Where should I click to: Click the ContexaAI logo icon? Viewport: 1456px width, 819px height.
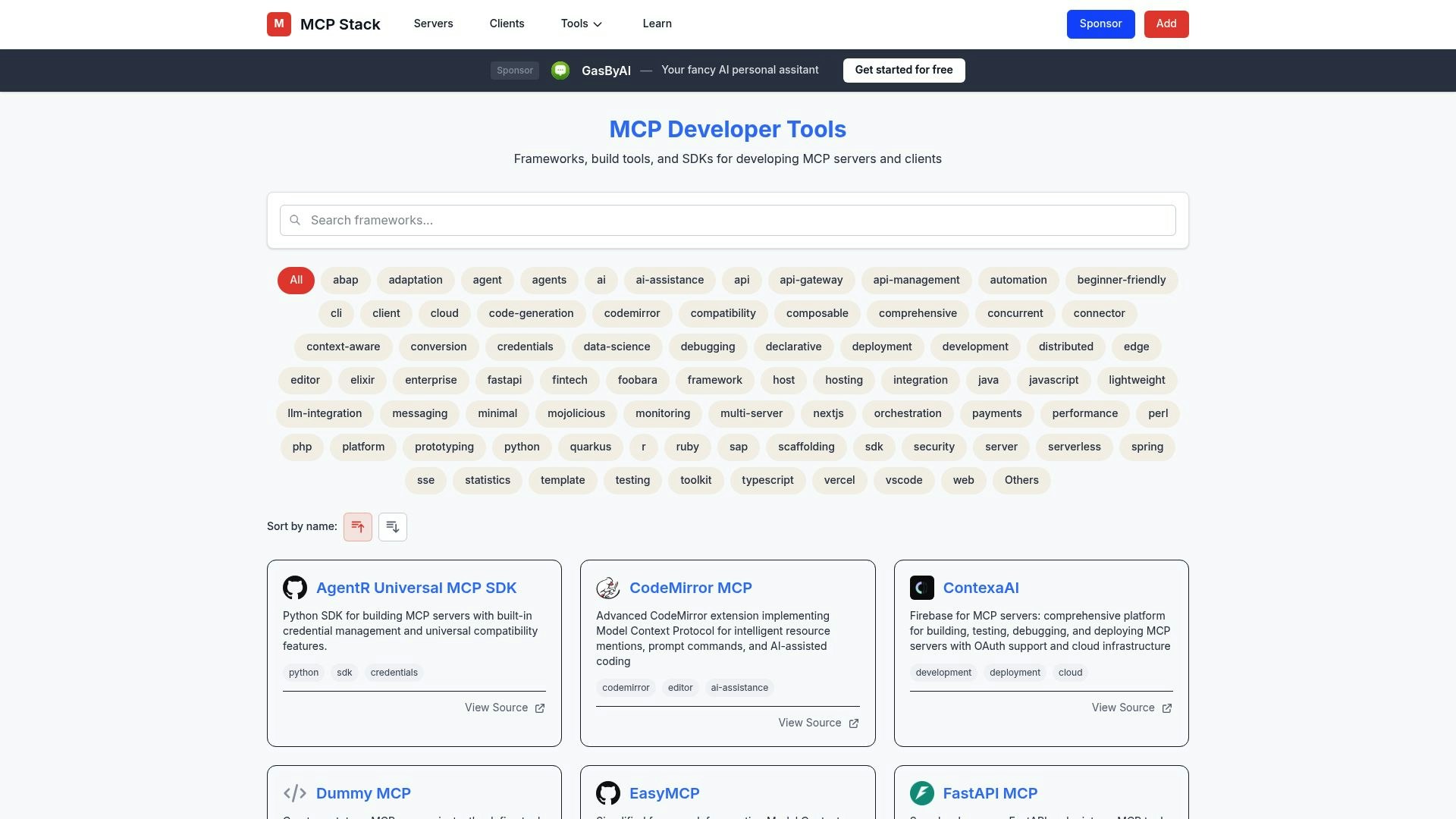coord(922,588)
